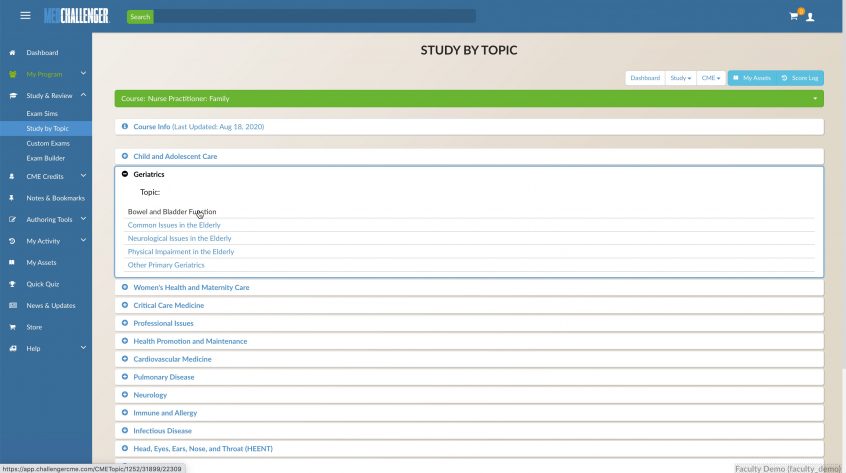Open Physical Impairment in the Elderly topic
Image resolution: width=846 pixels, height=473 pixels.
click(x=181, y=251)
